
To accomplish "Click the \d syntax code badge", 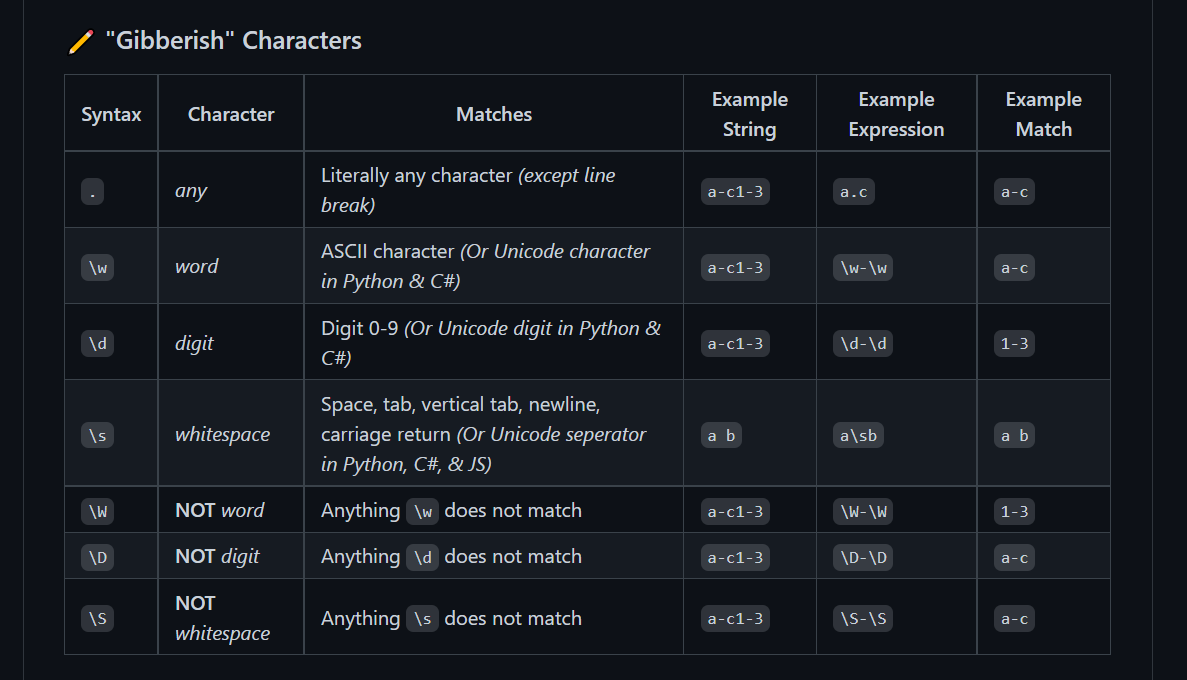I will click(98, 344).
